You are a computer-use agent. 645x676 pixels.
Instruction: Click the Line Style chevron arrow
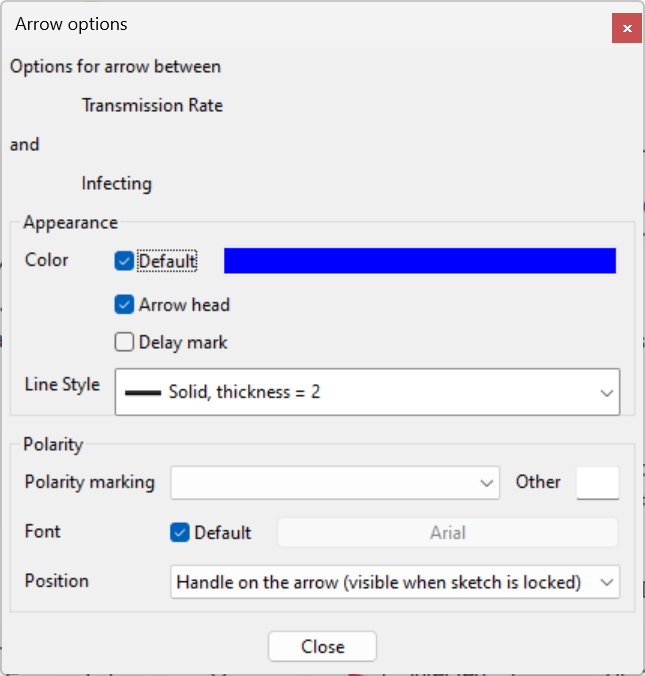(x=606, y=393)
